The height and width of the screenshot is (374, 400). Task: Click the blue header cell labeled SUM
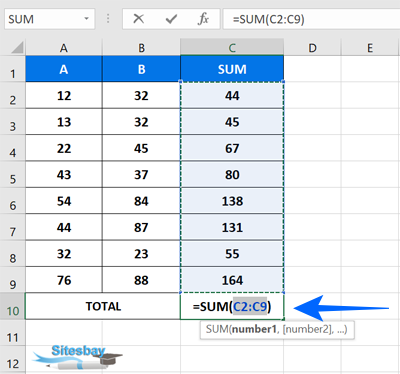coord(232,69)
